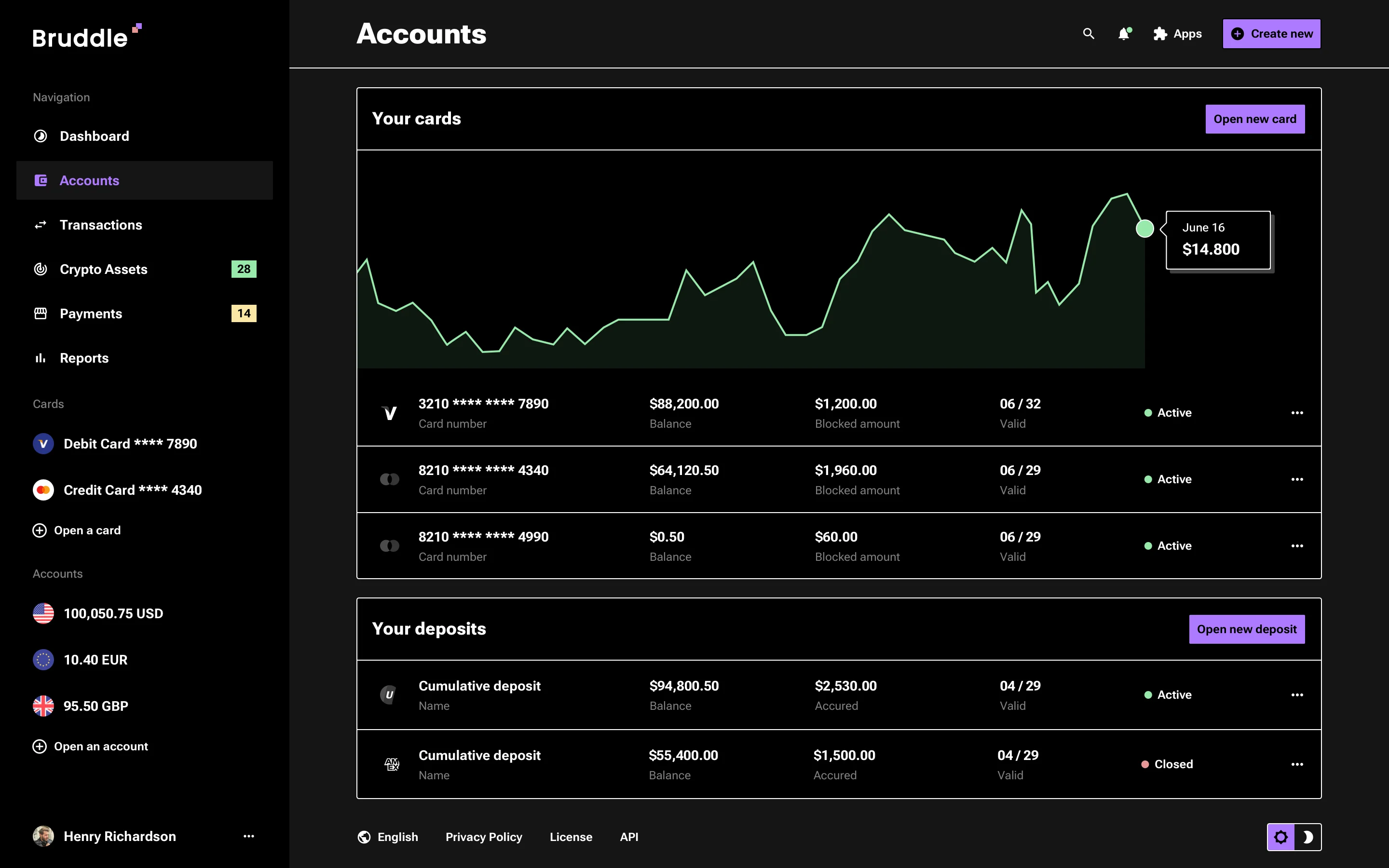The height and width of the screenshot is (868, 1389).
Task: Open the Payments wallet icon
Action: [x=40, y=313]
